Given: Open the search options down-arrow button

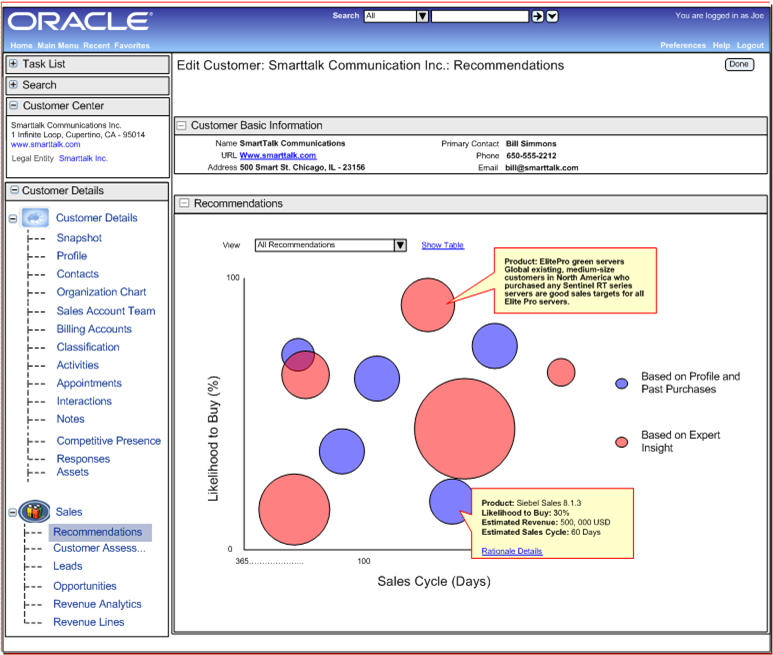Looking at the screenshot, I should (x=552, y=16).
